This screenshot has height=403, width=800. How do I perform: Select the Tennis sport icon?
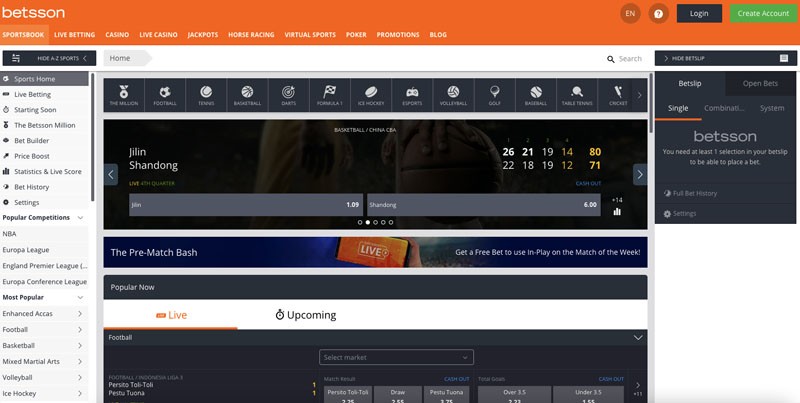tap(206, 95)
